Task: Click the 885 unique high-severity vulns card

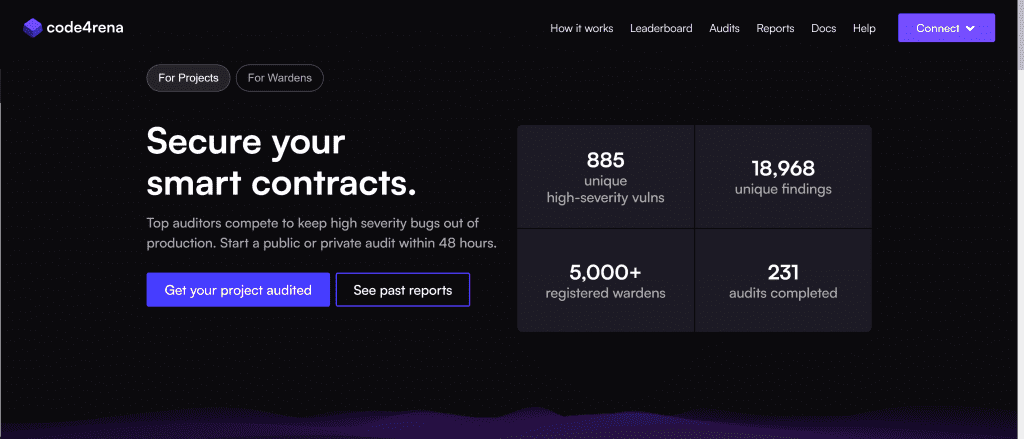Action: [605, 176]
